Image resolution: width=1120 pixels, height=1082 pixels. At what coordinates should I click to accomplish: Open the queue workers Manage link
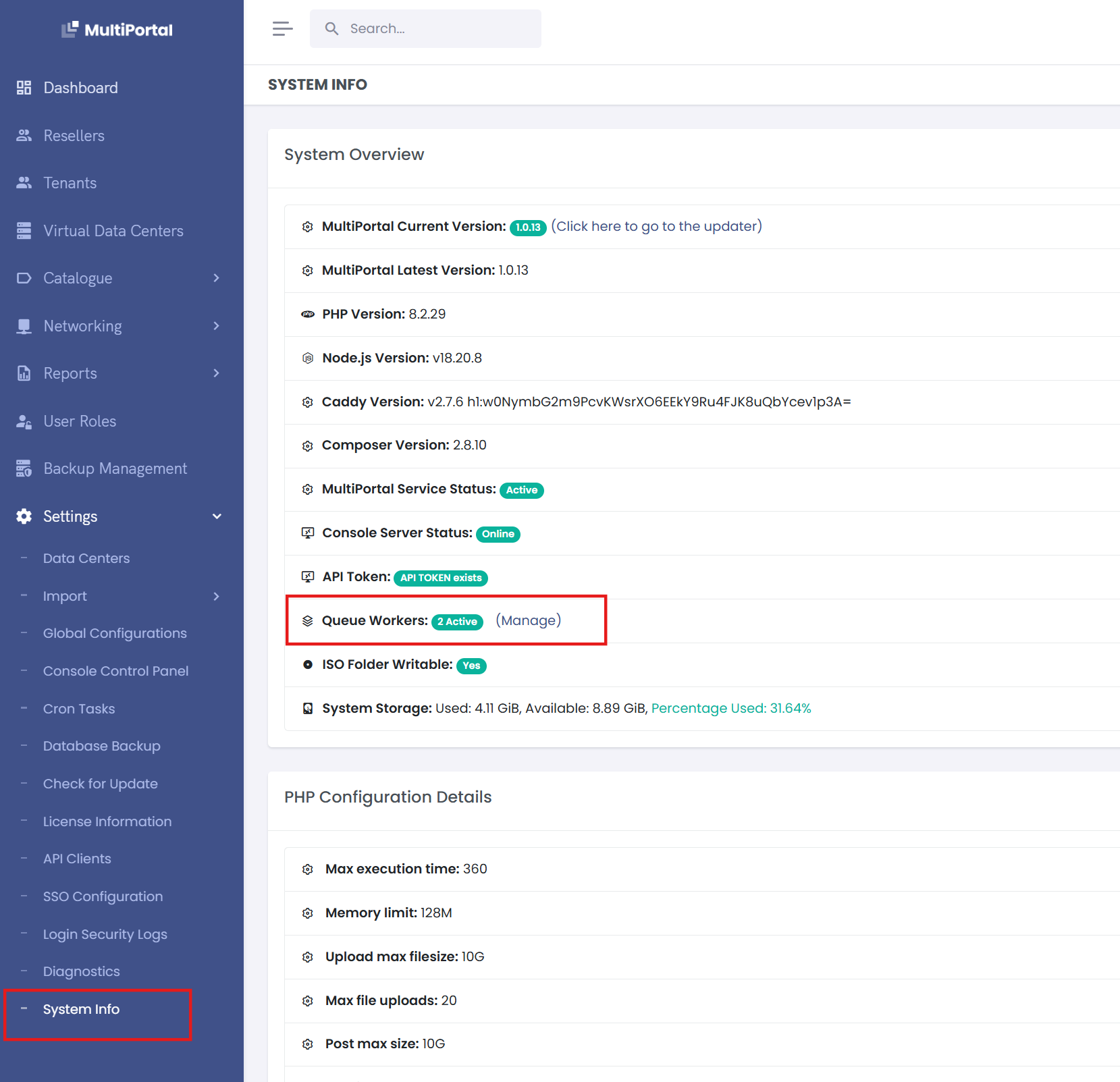point(527,620)
